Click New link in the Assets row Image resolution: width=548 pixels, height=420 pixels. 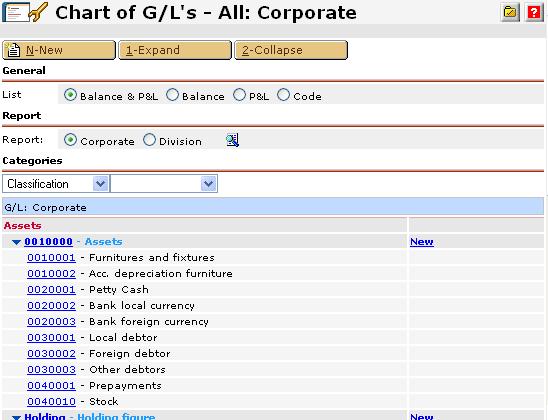tap(422, 242)
